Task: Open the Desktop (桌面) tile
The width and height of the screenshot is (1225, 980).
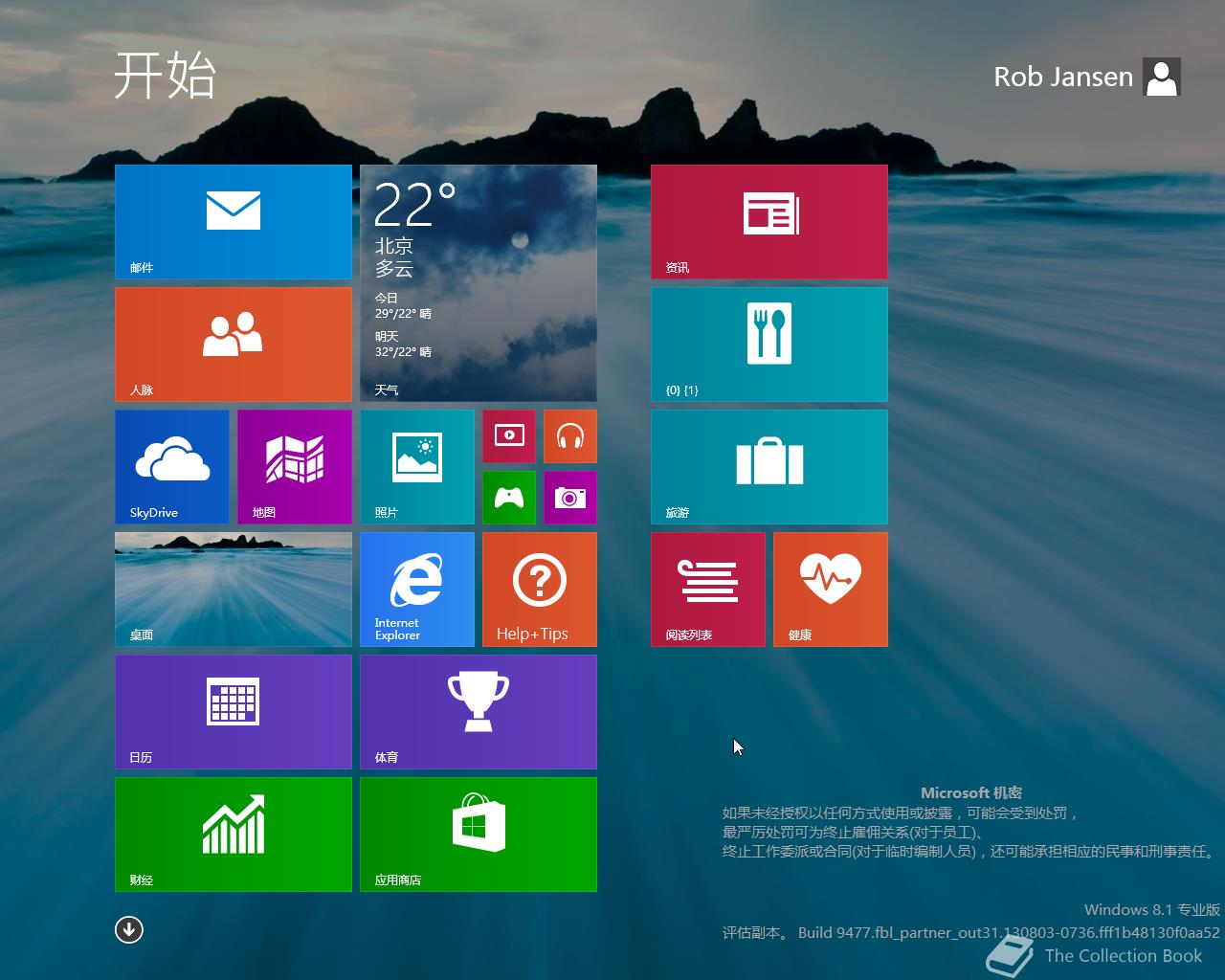Action: pos(234,590)
